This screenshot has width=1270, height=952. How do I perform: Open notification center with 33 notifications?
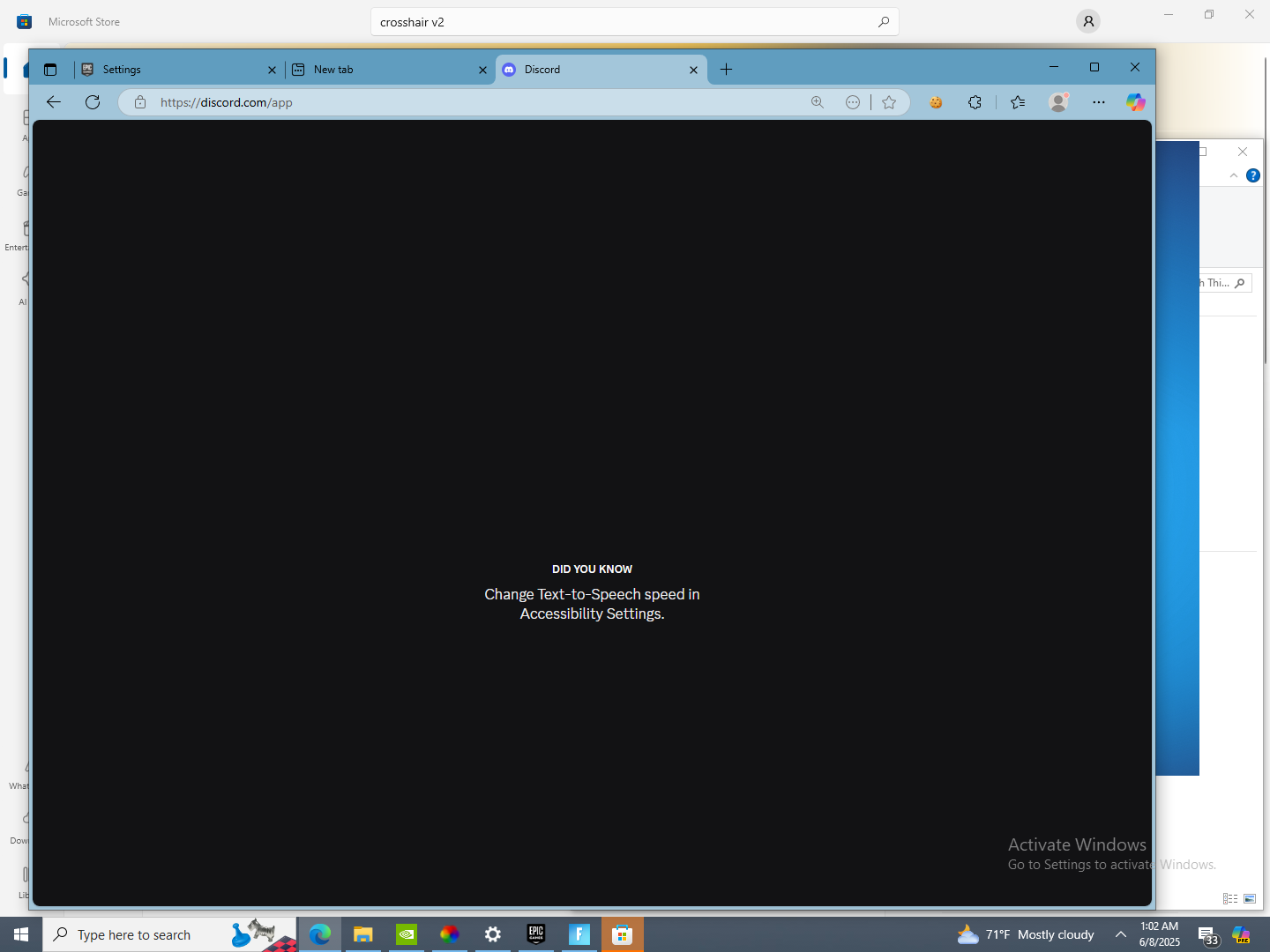point(1207,935)
